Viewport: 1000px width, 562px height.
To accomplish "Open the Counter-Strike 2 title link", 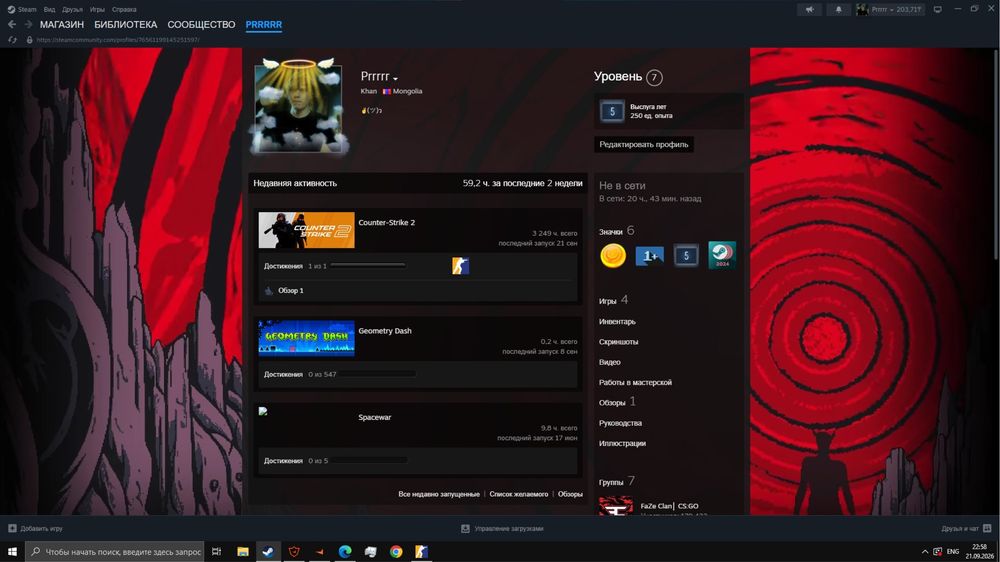I will point(386,222).
